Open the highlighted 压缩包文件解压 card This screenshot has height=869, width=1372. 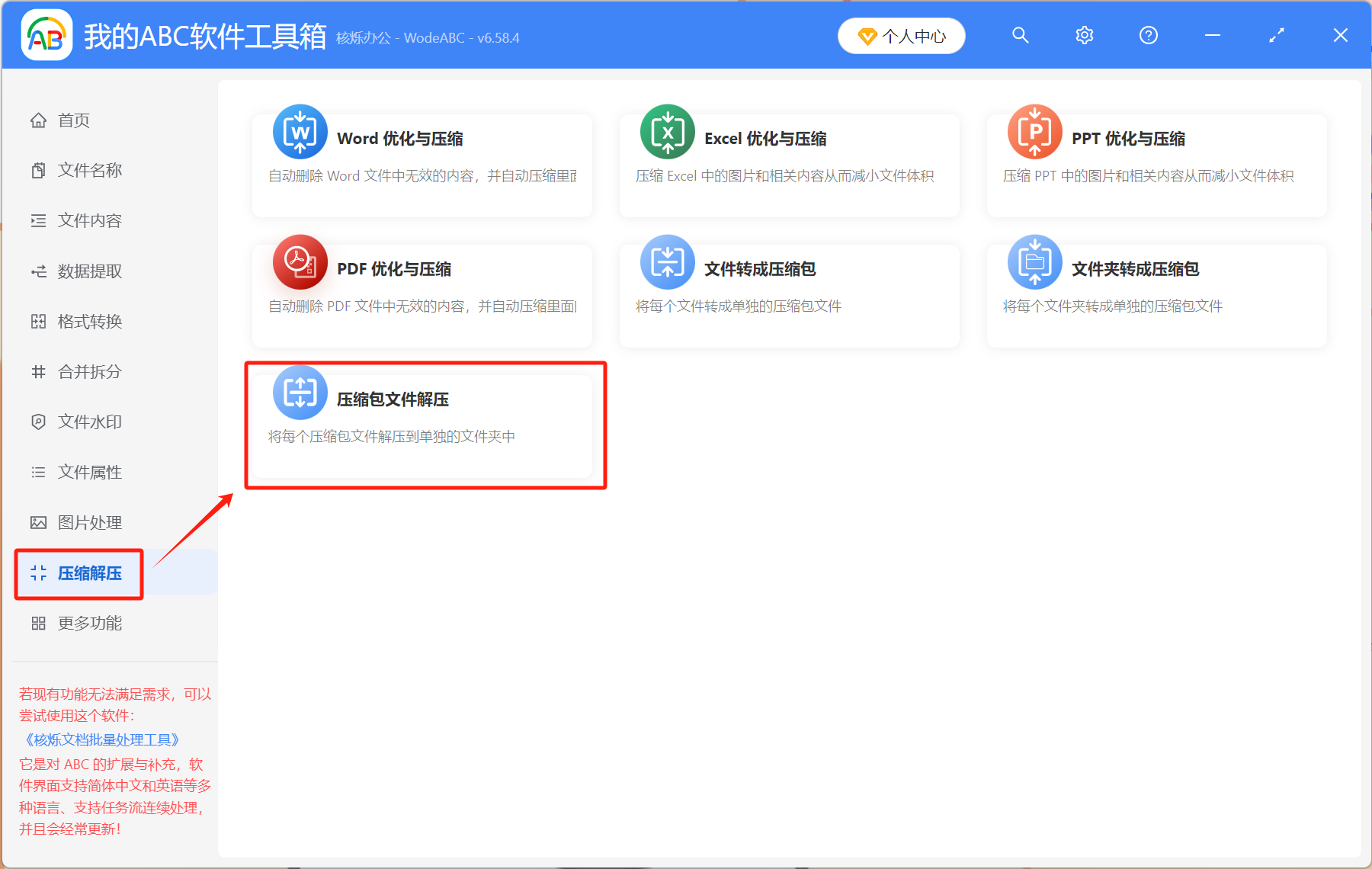coord(425,425)
